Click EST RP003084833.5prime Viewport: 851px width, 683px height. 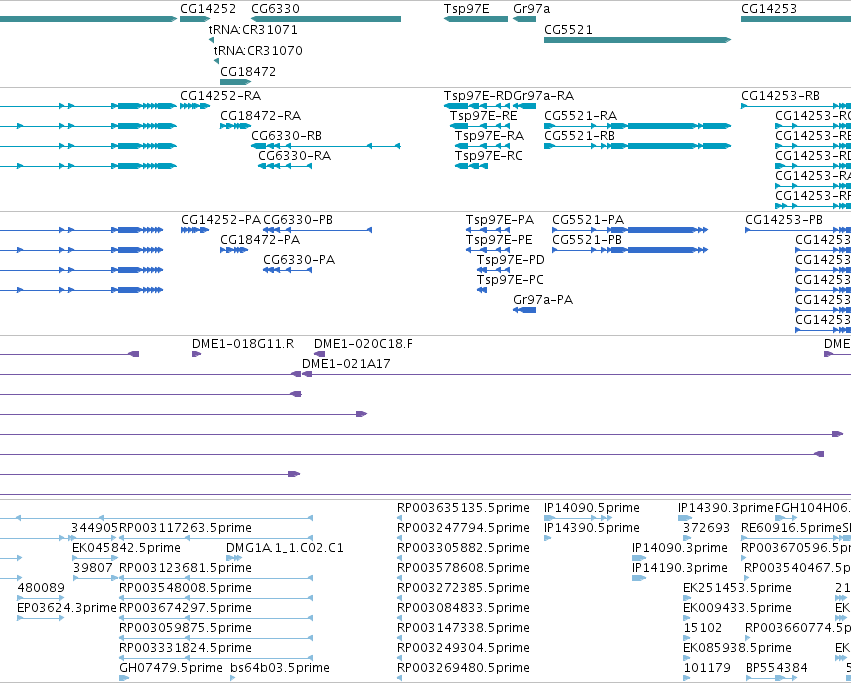click(463, 608)
